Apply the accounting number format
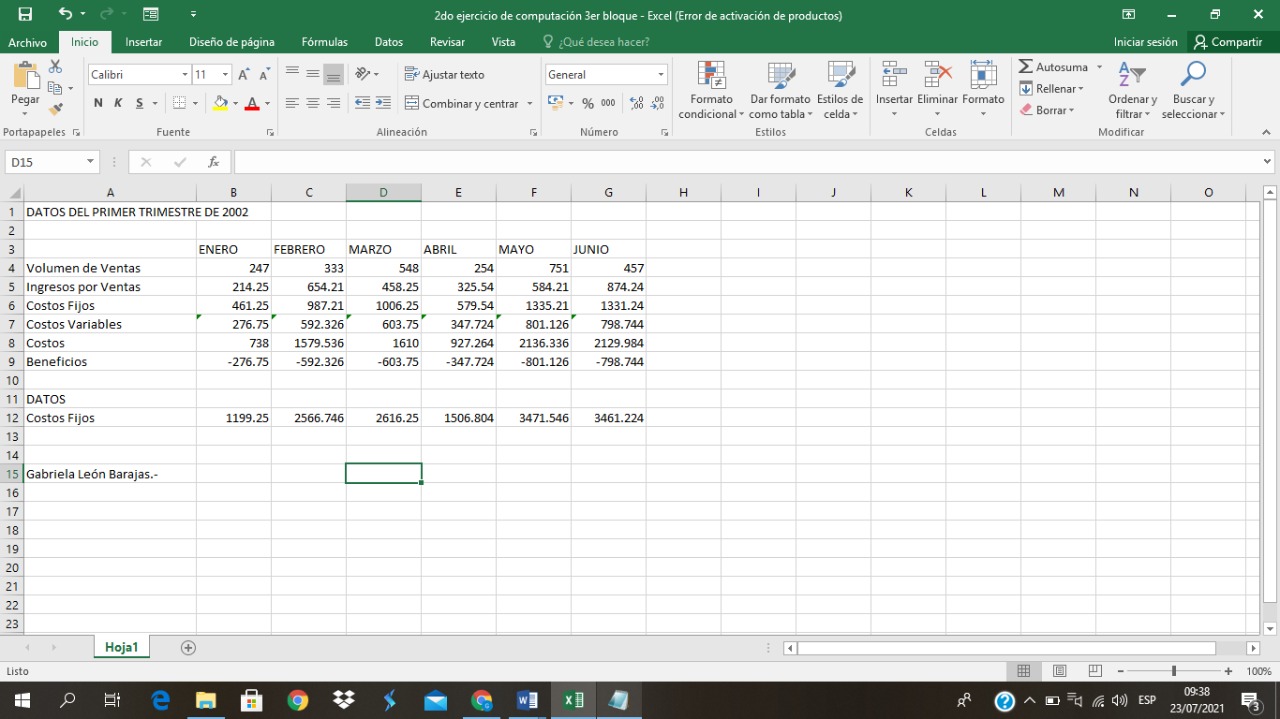The image size is (1280, 719). click(x=556, y=103)
